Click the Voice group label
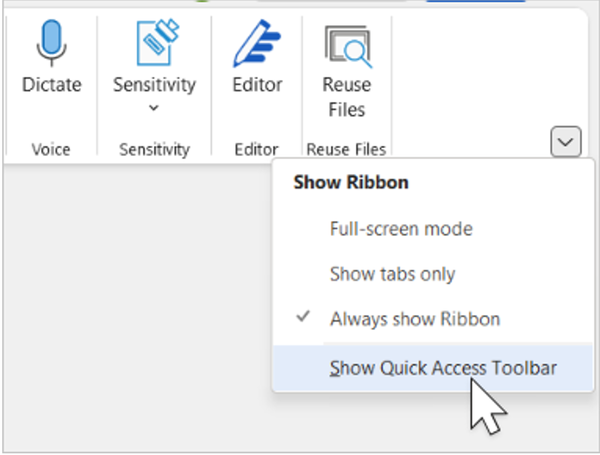This screenshot has height=455, width=600. coord(51,149)
